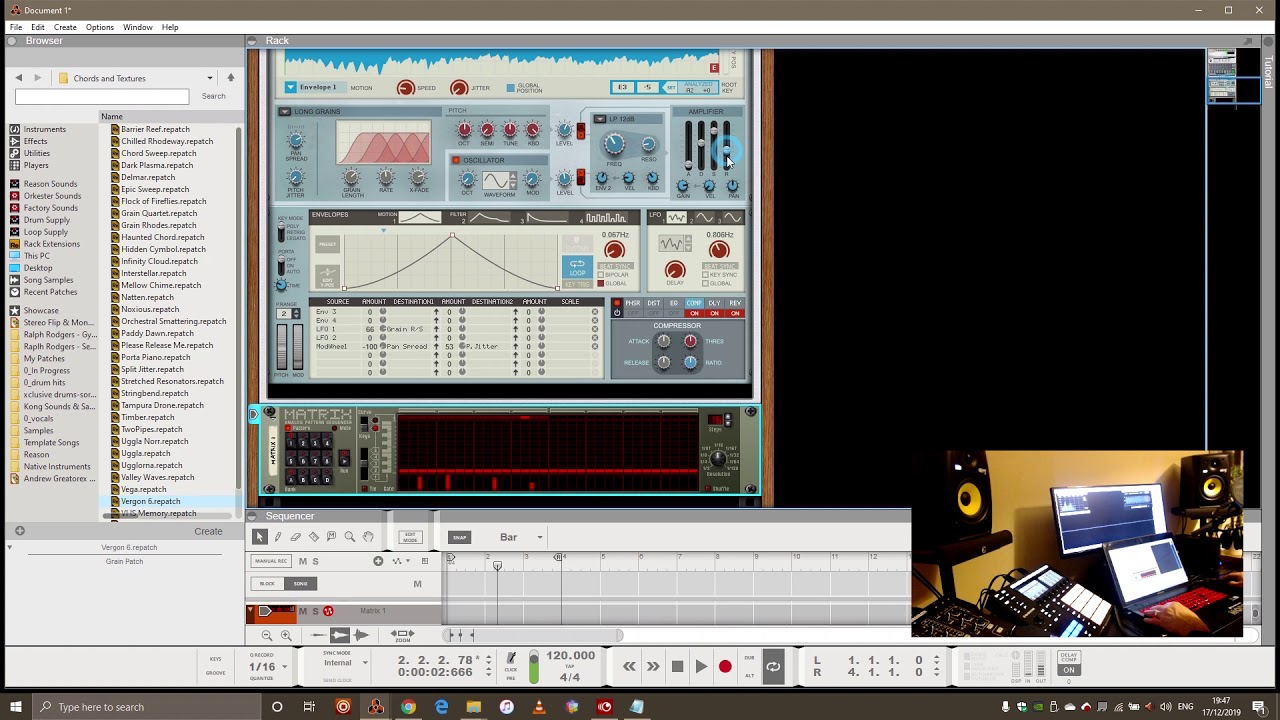Click the Rewind transport button
Image resolution: width=1280 pixels, height=720 pixels.
[629, 667]
